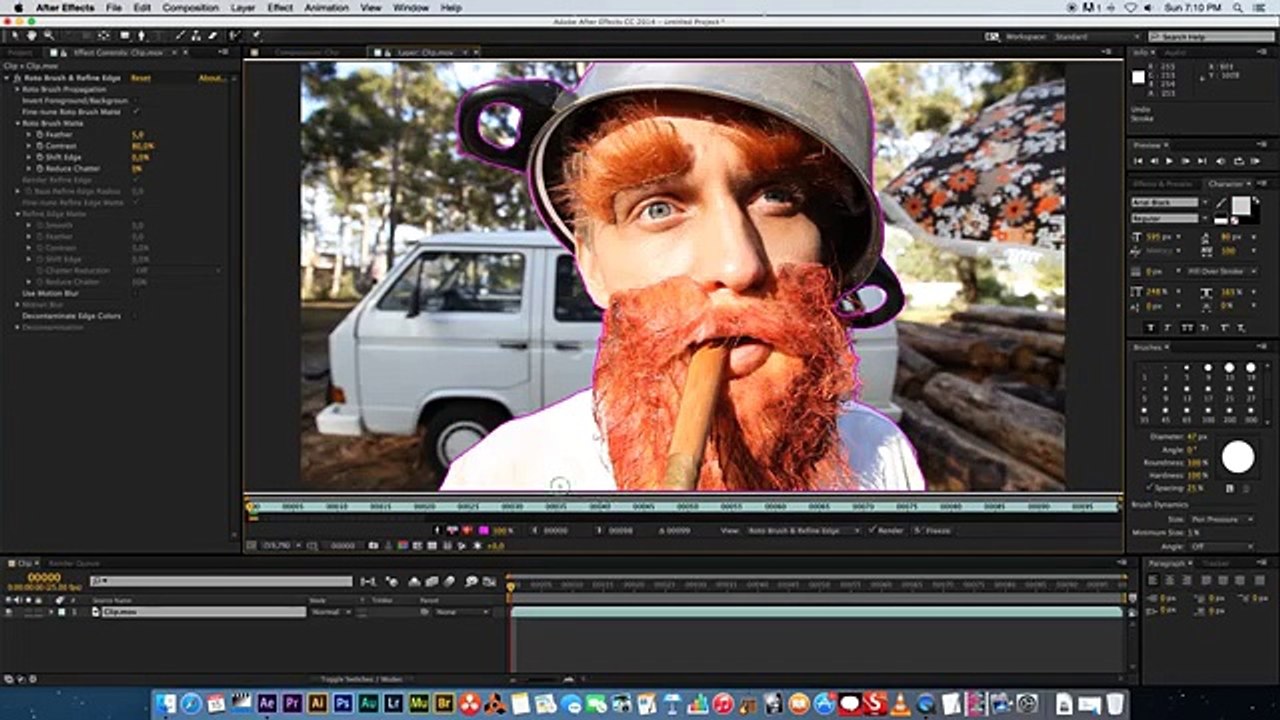This screenshot has height=720, width=1280.
Task: Select the Eraser tool
Action: pos(213,36)
